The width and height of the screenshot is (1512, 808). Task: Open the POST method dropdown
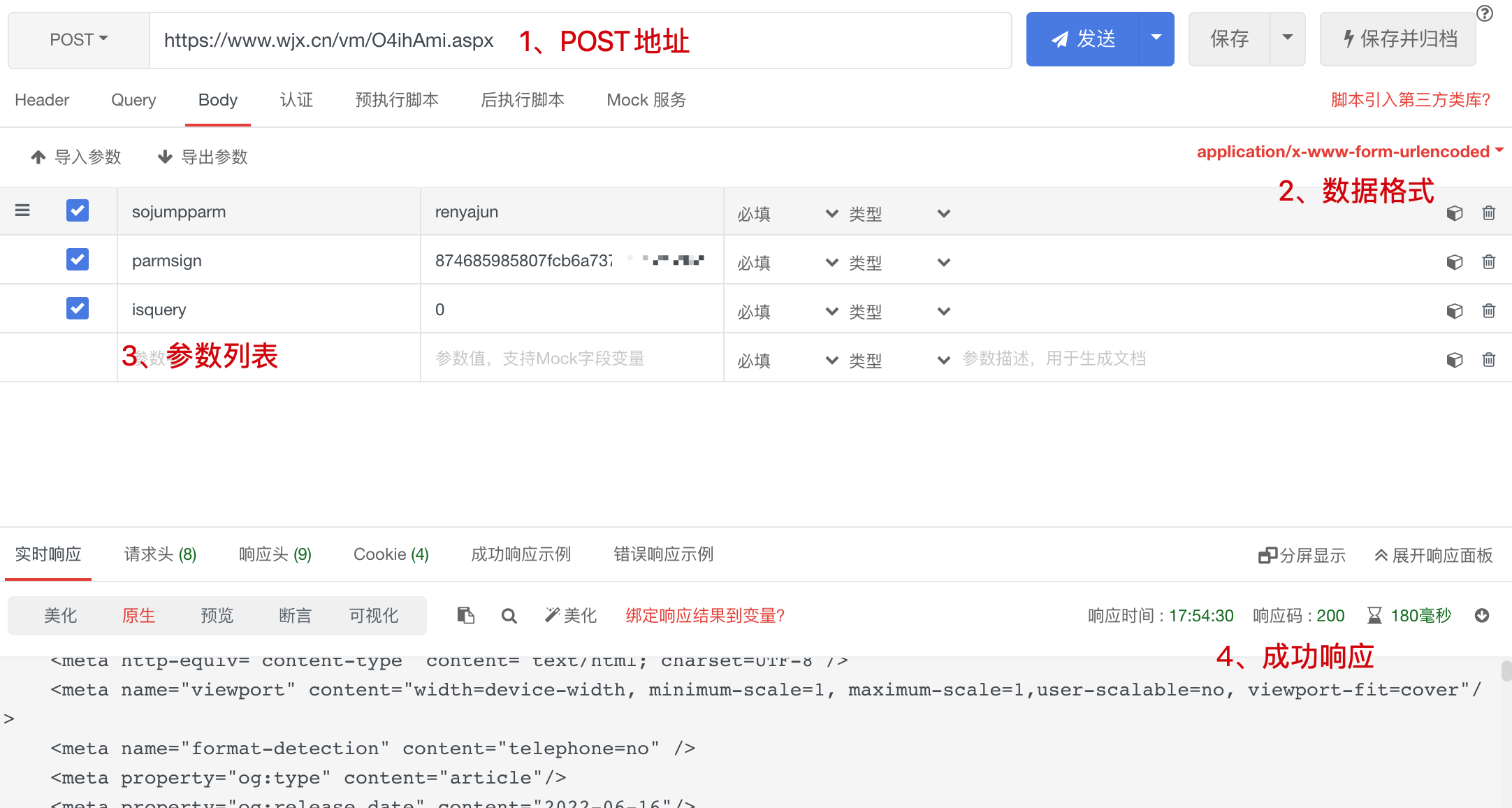[x=79, y=40]
